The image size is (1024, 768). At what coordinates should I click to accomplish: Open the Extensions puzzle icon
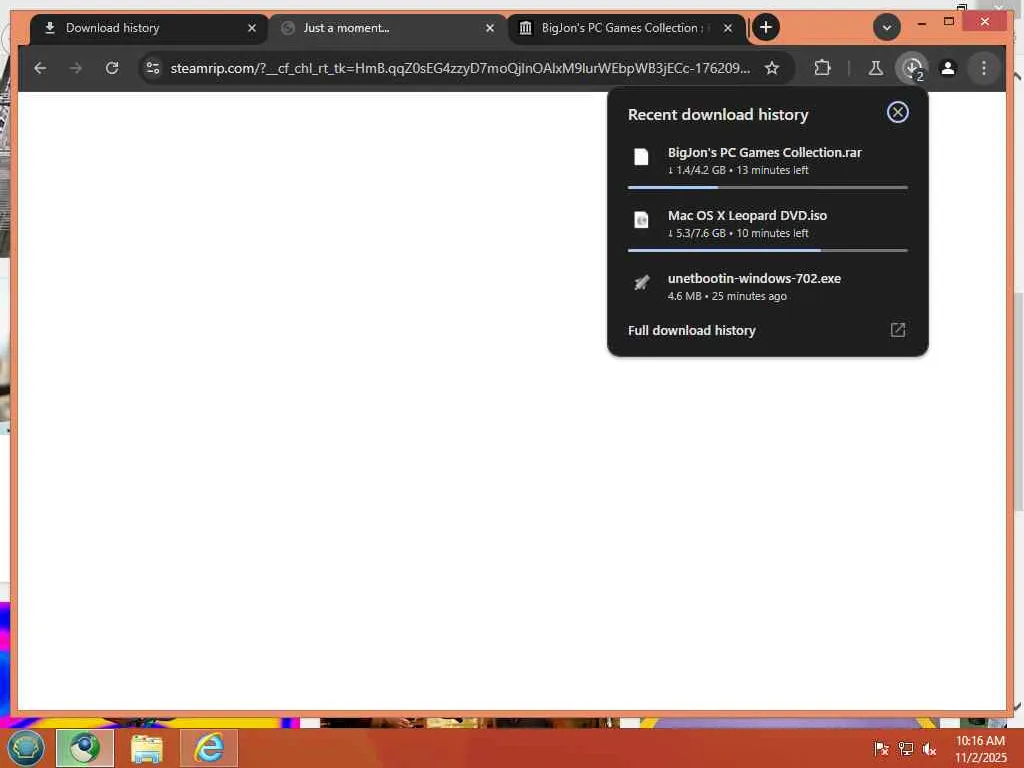pyautogui.click(x=822, y=68)
